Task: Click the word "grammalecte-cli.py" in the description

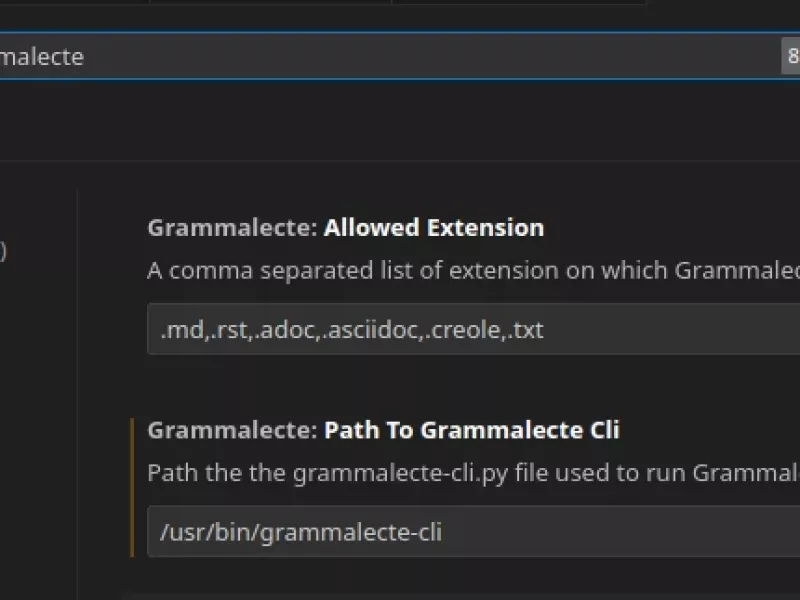Action: pyautogui.click(x=401, y=473)
